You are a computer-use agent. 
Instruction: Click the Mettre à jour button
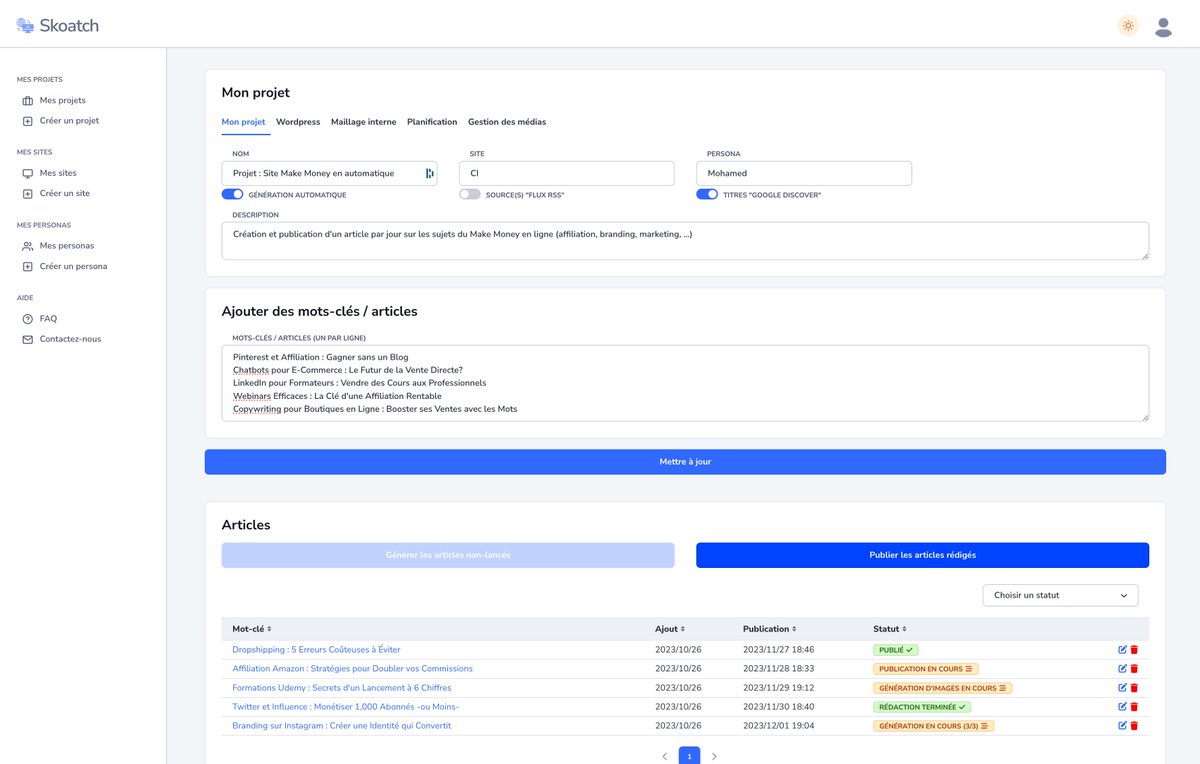coord(685,462)
